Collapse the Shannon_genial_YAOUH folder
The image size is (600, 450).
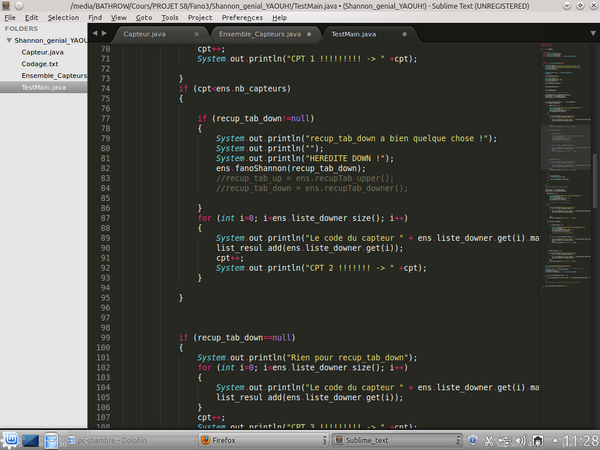pyautogui.click(x=8, y=40)
